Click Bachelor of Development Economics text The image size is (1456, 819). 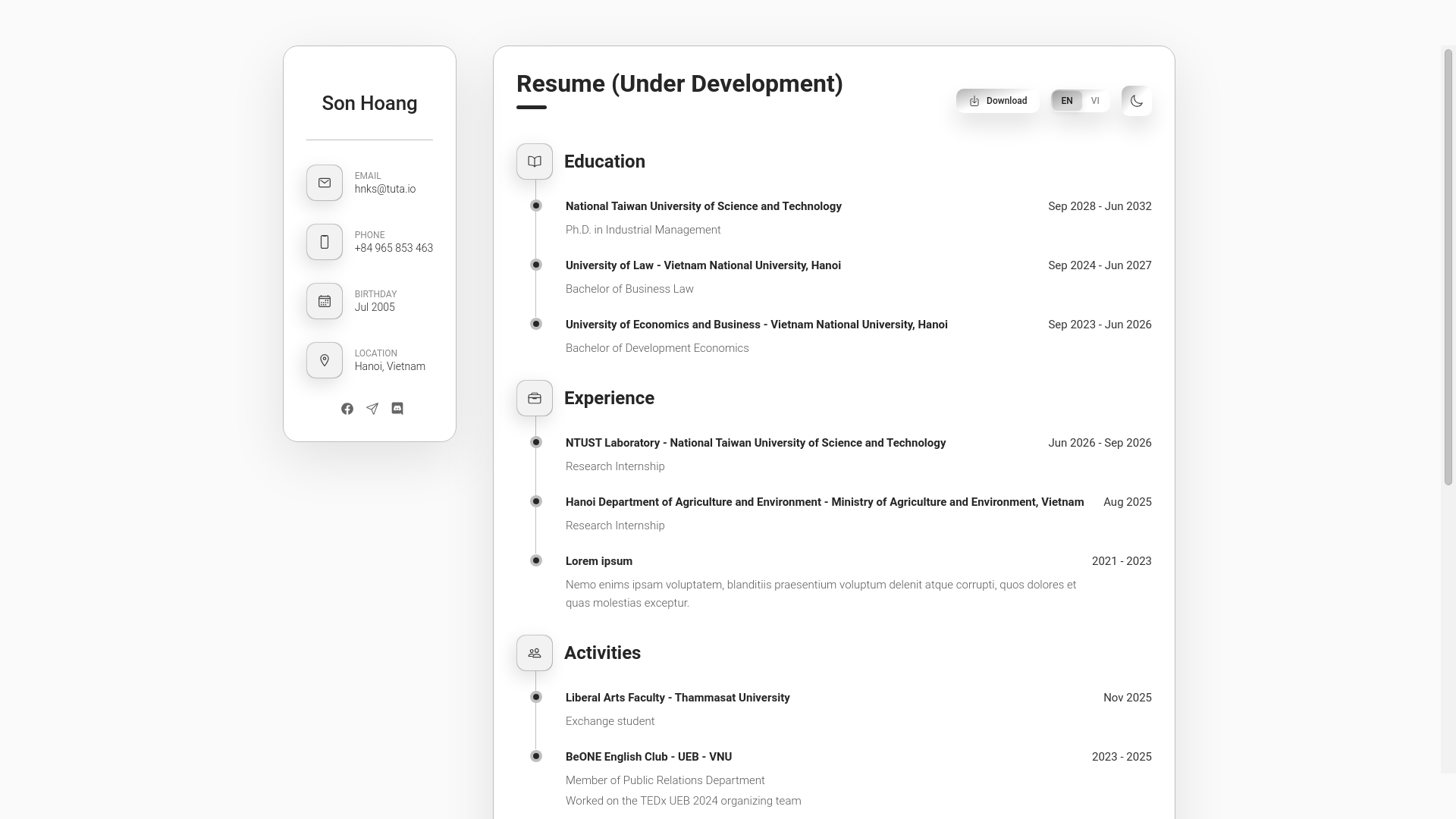[x=657, y=348]
